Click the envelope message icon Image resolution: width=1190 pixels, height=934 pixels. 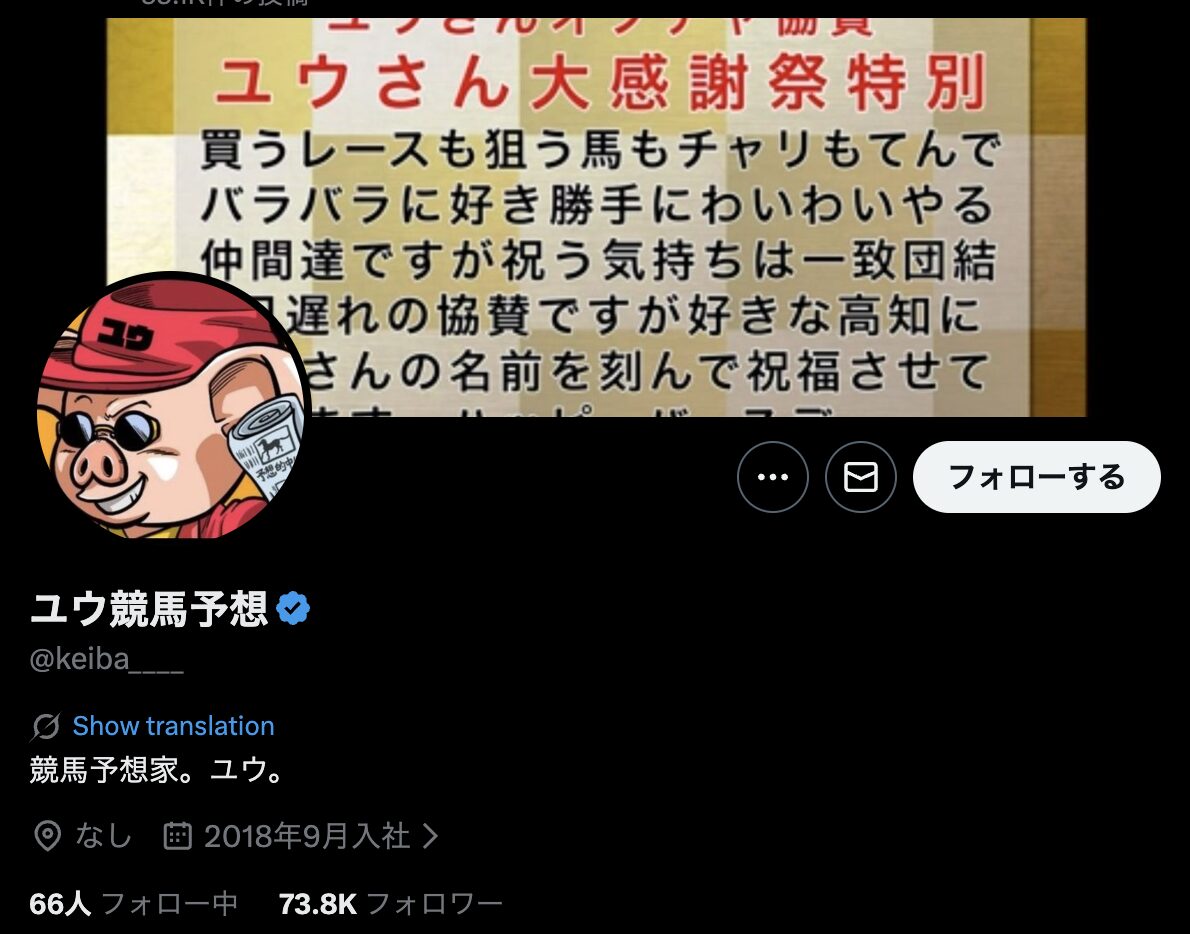coord(861,476)
